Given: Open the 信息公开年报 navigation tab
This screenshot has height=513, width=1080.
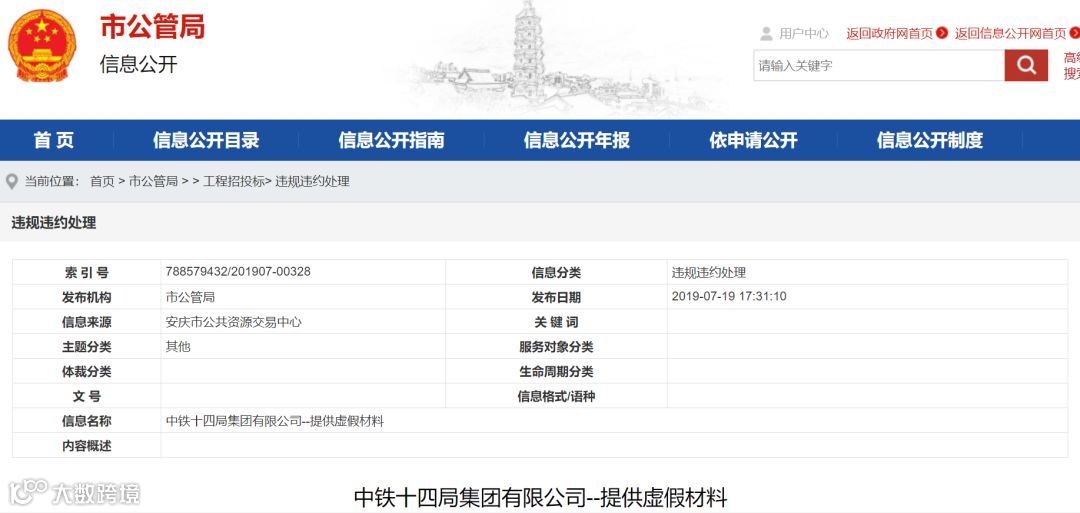Looking at the screenshot, I should click(577, 140).
